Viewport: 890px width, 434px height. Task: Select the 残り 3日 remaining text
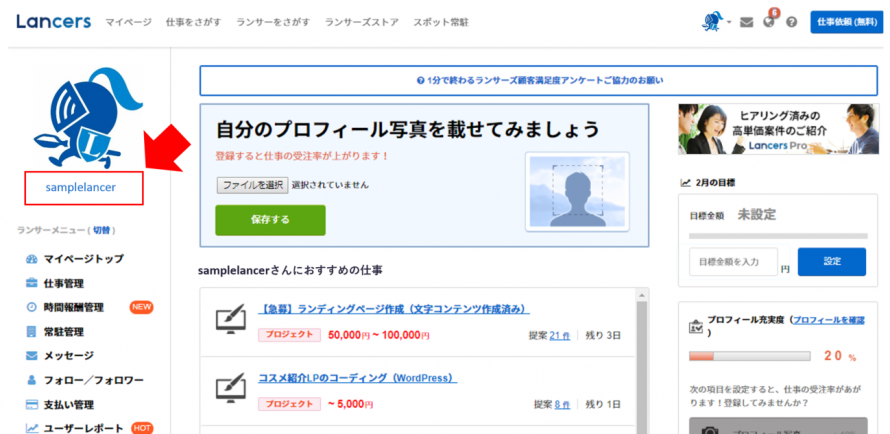[x=603, y=336]
